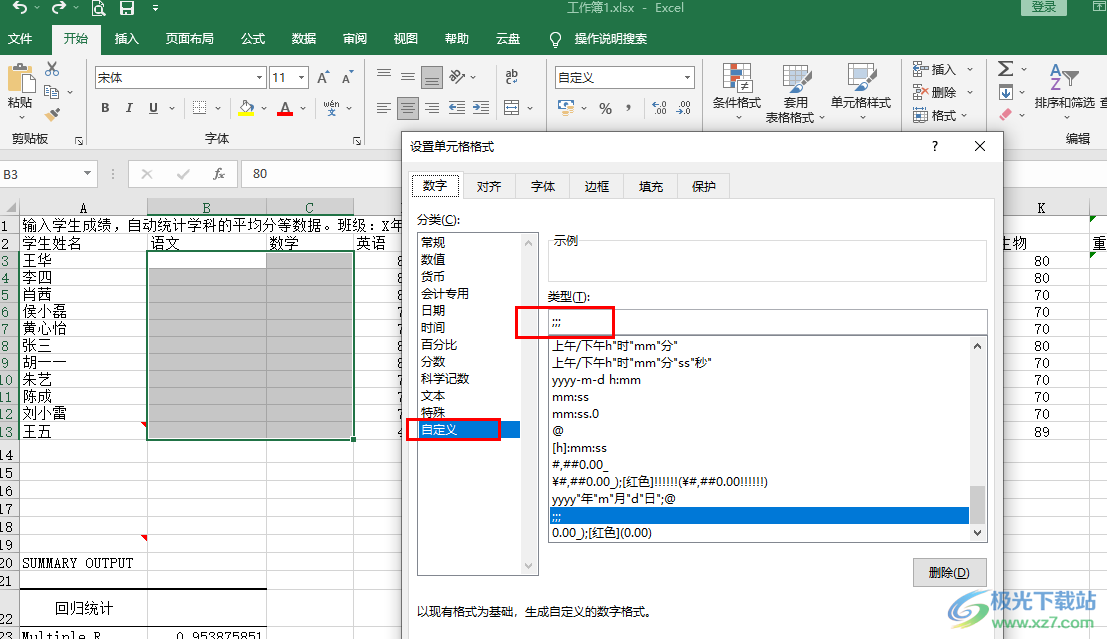Toggle bold formatting
The image size is (1107, 639).
[x=105, y=108]
